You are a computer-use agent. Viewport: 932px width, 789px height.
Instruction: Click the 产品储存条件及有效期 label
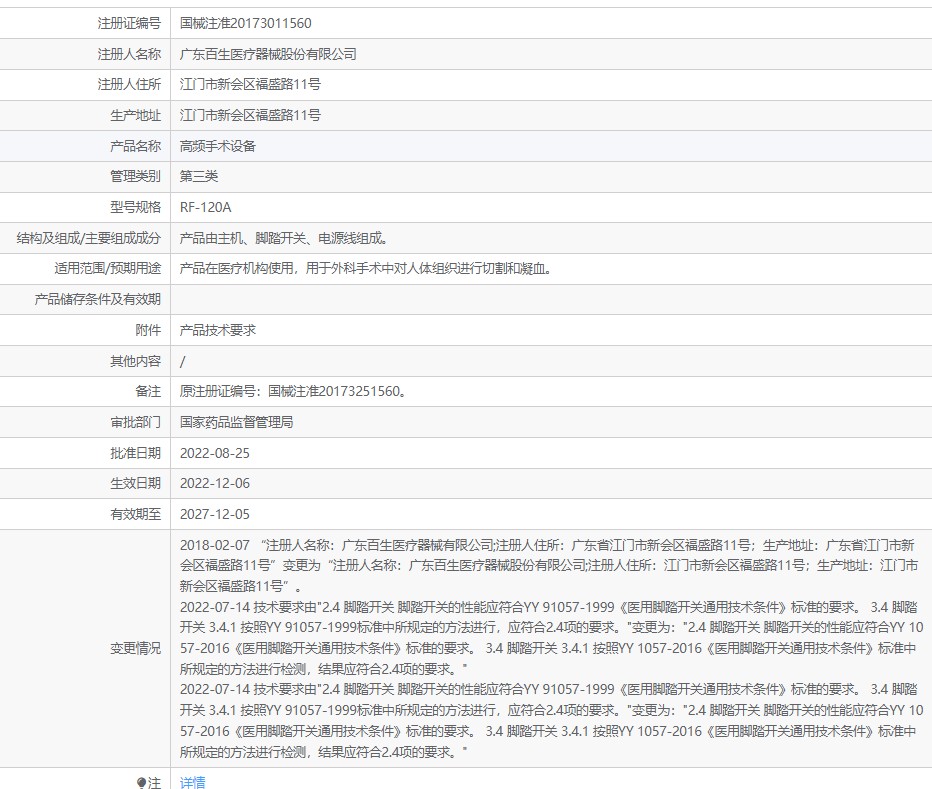97,300
